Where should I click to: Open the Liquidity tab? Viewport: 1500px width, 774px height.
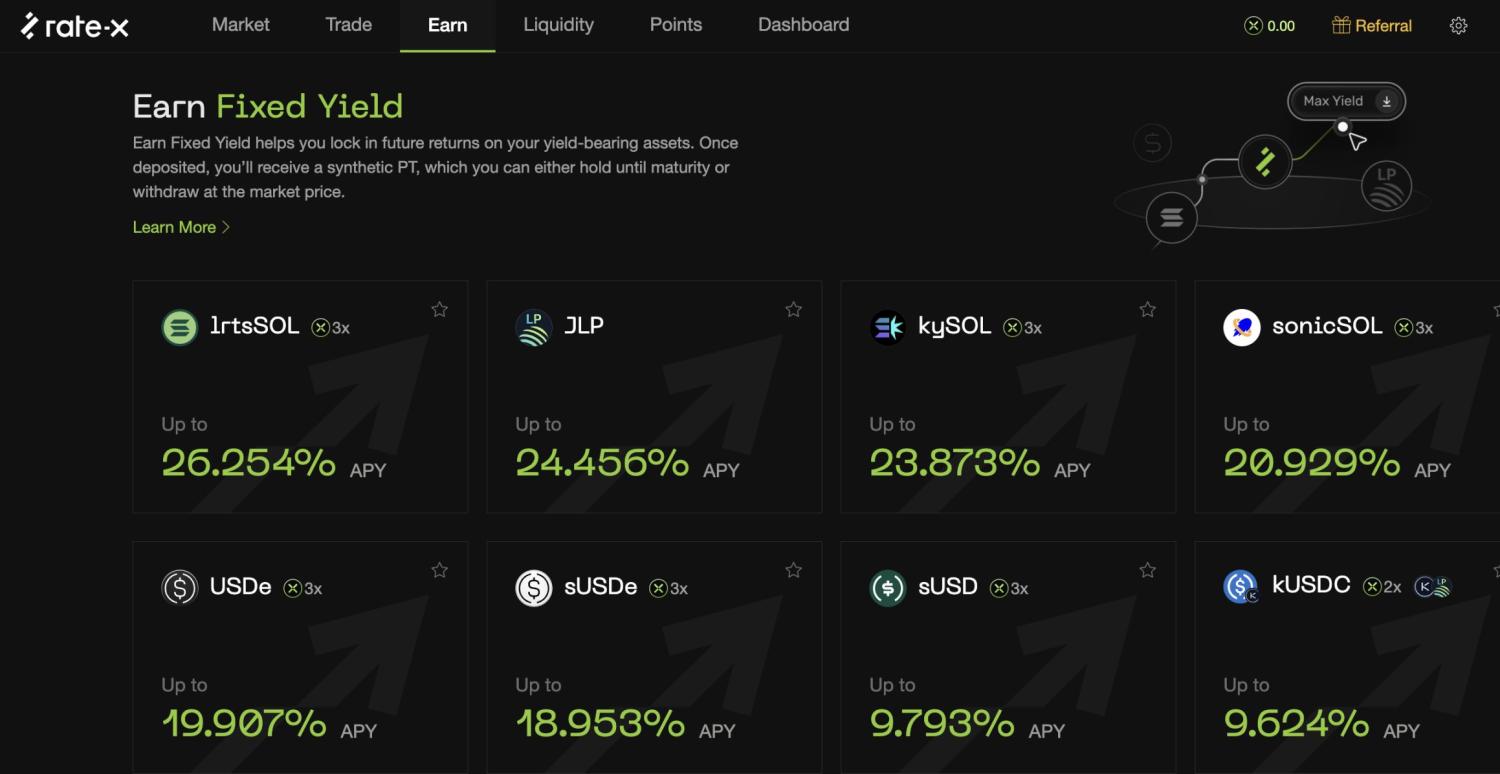(558, 25)
